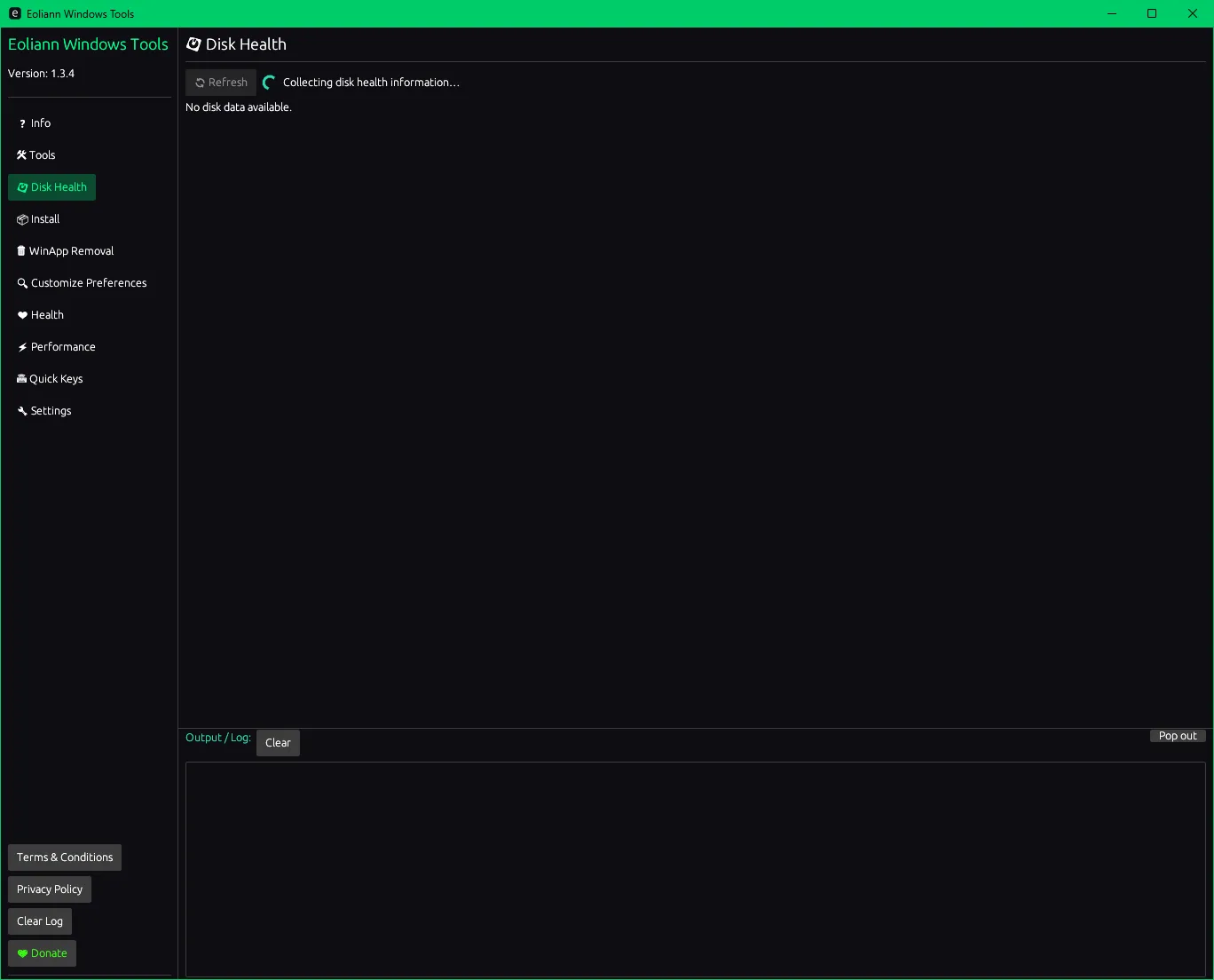Viewport: 1214px width, 980px height.
Task: Select the WinApp Removal trash icon
Action: point(21,251)
